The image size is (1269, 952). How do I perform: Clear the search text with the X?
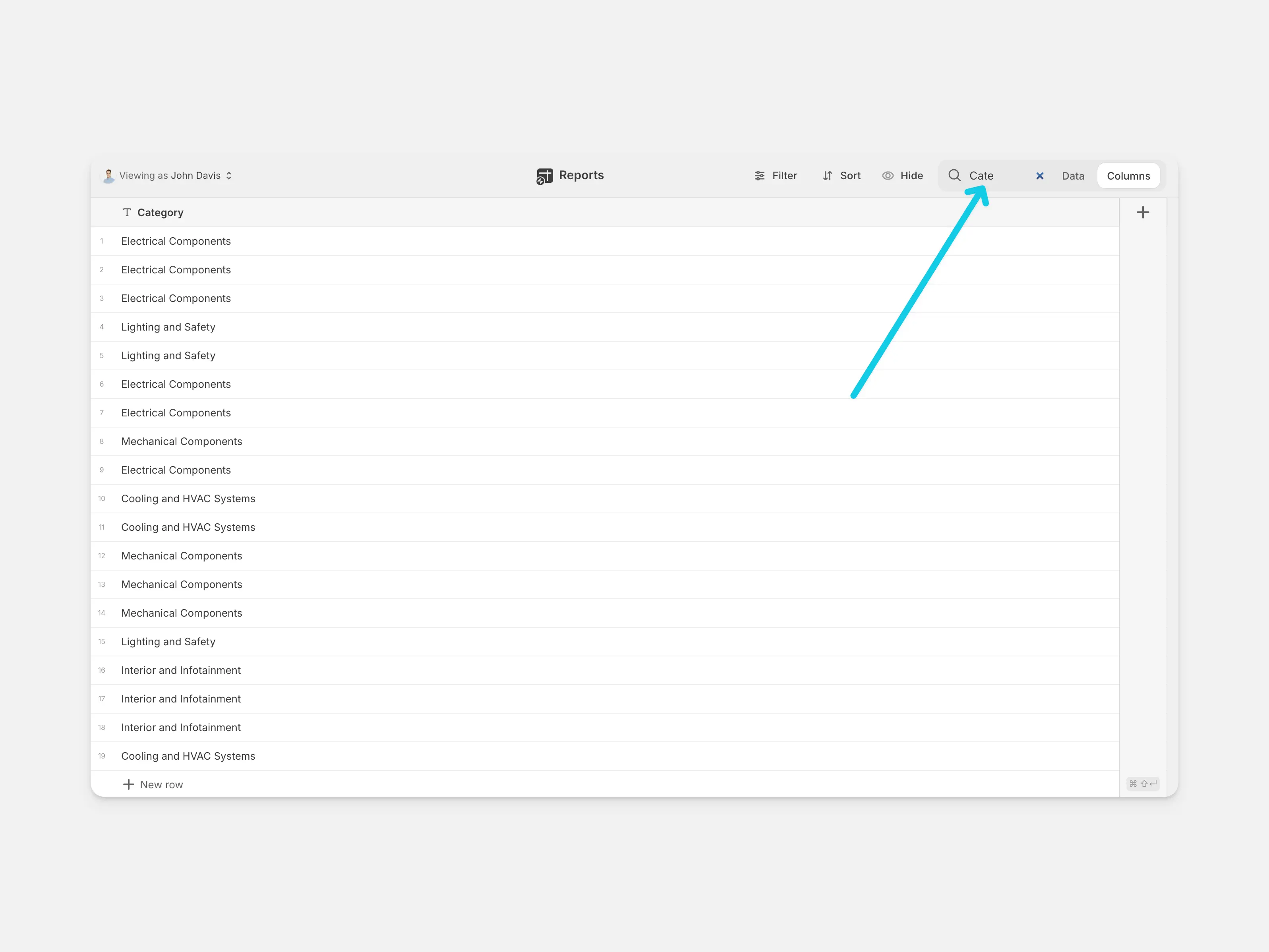(x=1039, y=176)
